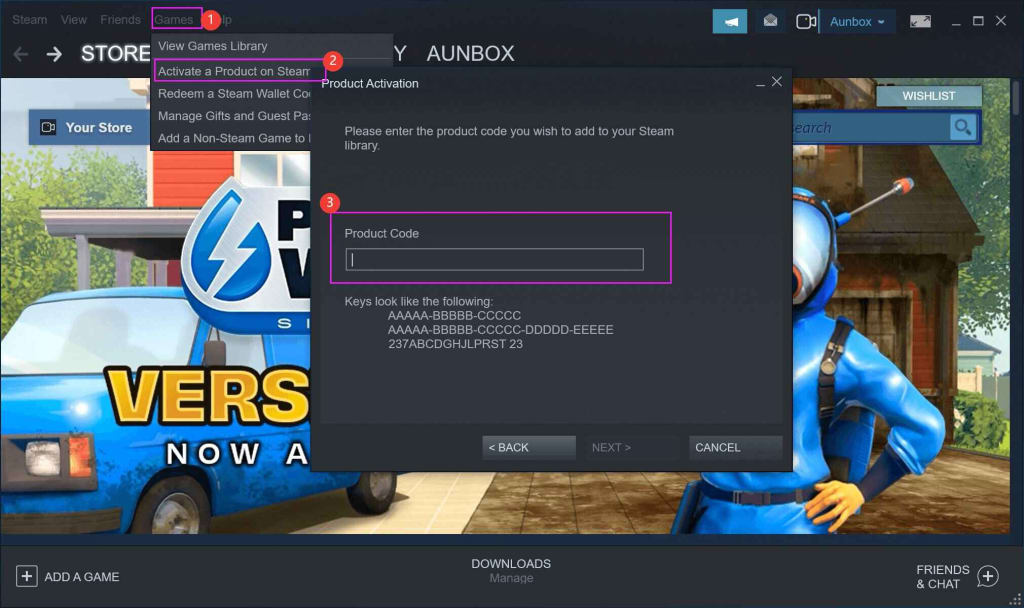
Task: Open the Steam menu
Action: pos(29,20)
